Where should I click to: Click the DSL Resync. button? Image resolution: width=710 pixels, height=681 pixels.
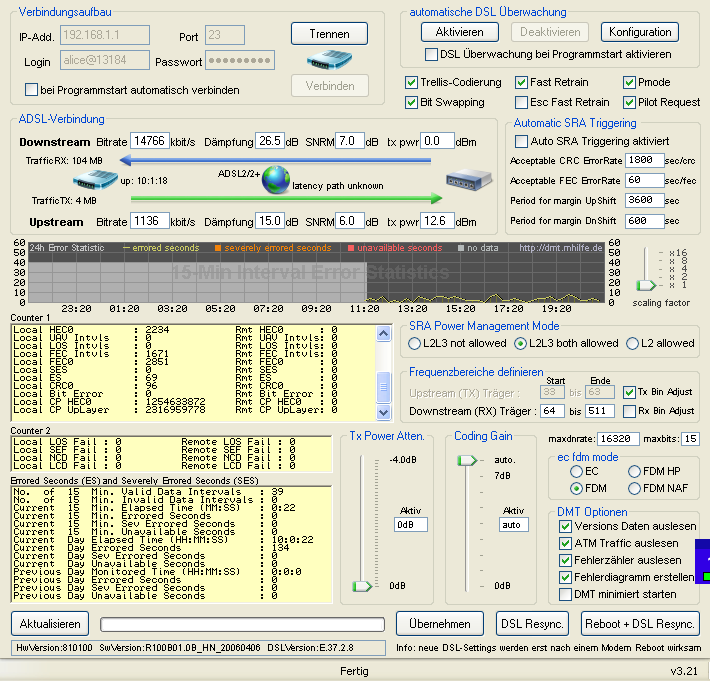533,623
